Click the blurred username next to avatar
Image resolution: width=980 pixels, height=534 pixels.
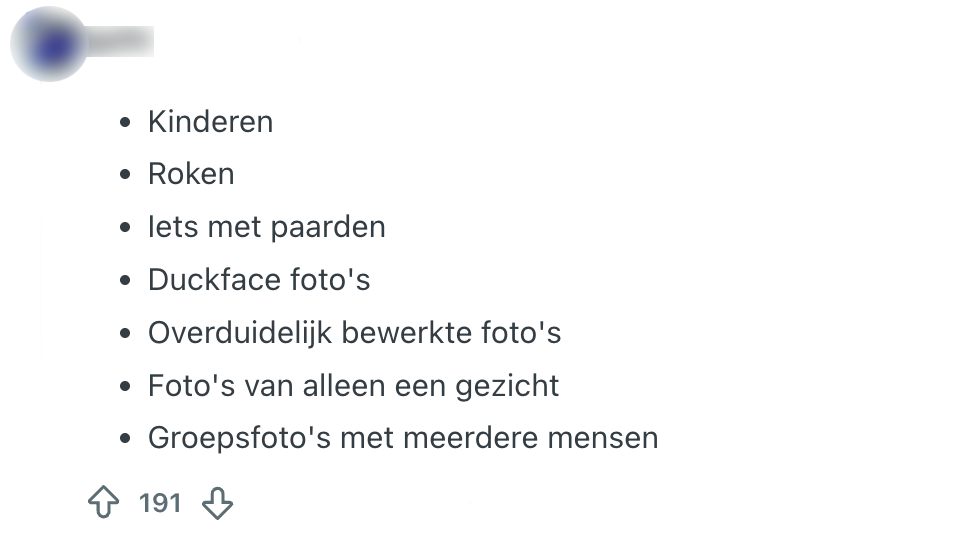click(x=120, y=42)
